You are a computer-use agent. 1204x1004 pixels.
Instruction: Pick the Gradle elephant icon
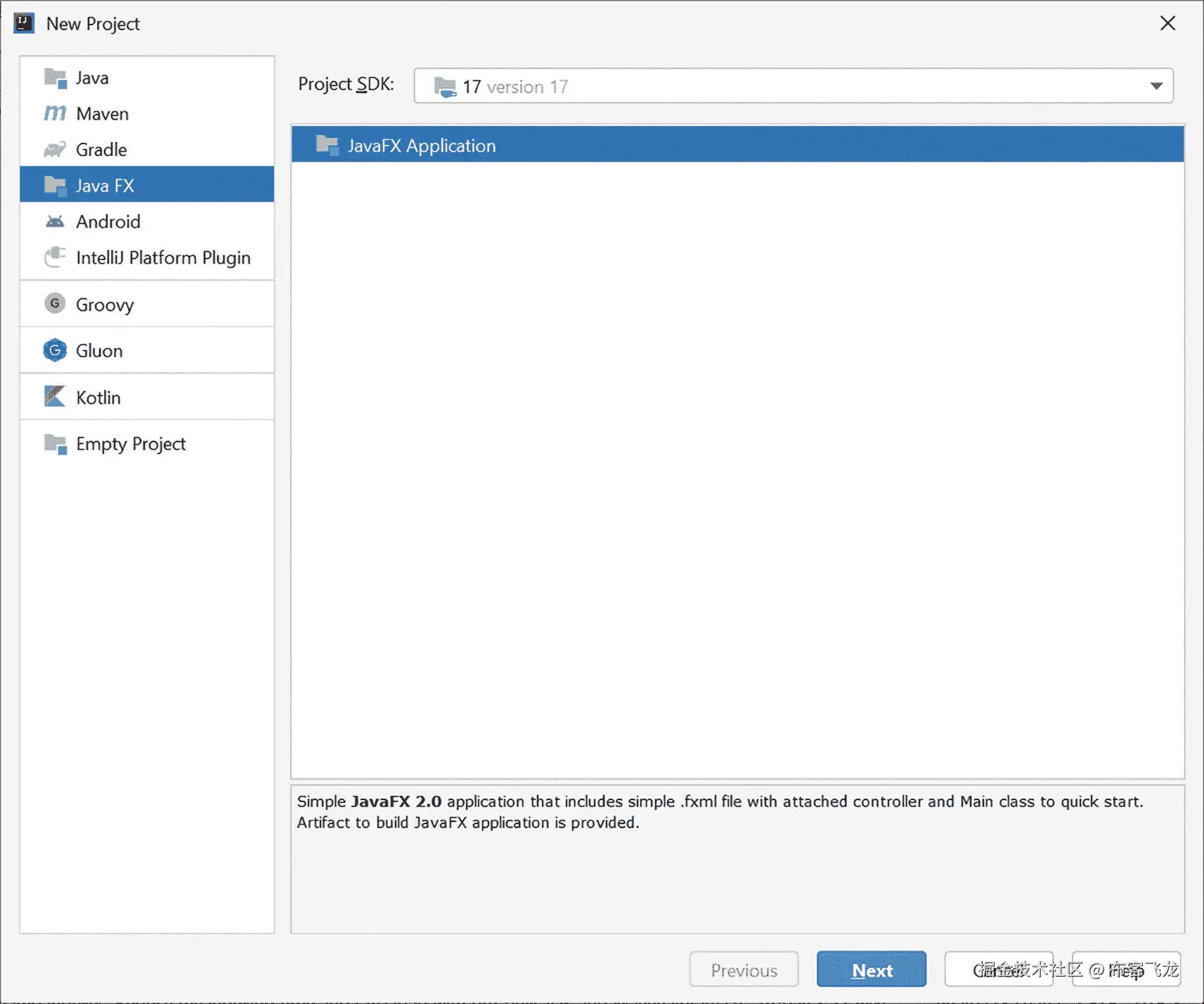pos(55,150)
